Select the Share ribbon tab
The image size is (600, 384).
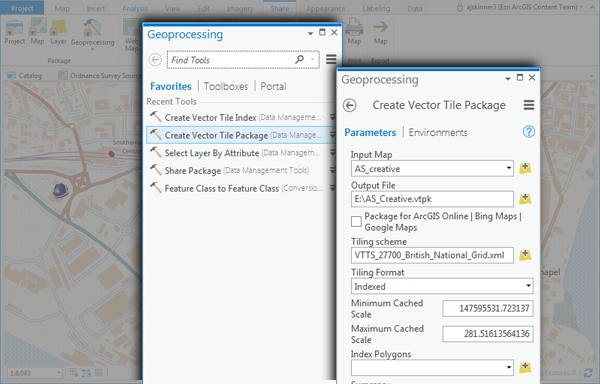click(280, 8)
